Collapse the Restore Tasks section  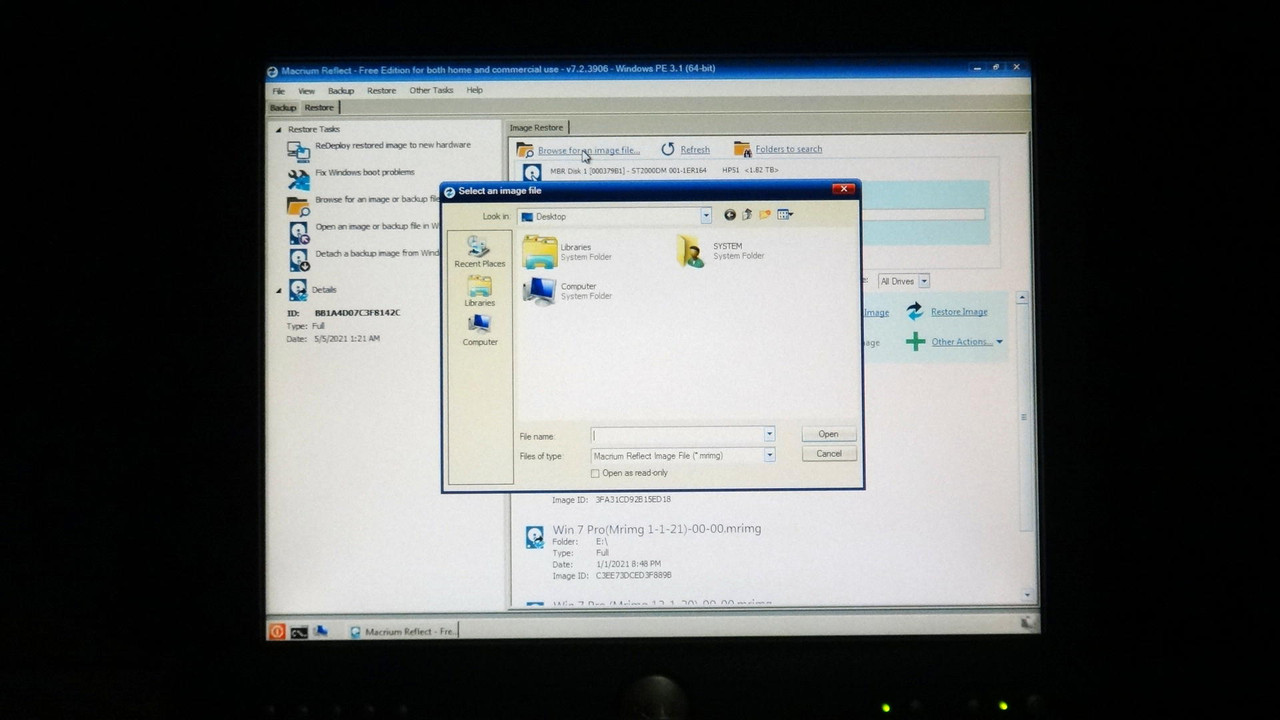pos(279,130)
